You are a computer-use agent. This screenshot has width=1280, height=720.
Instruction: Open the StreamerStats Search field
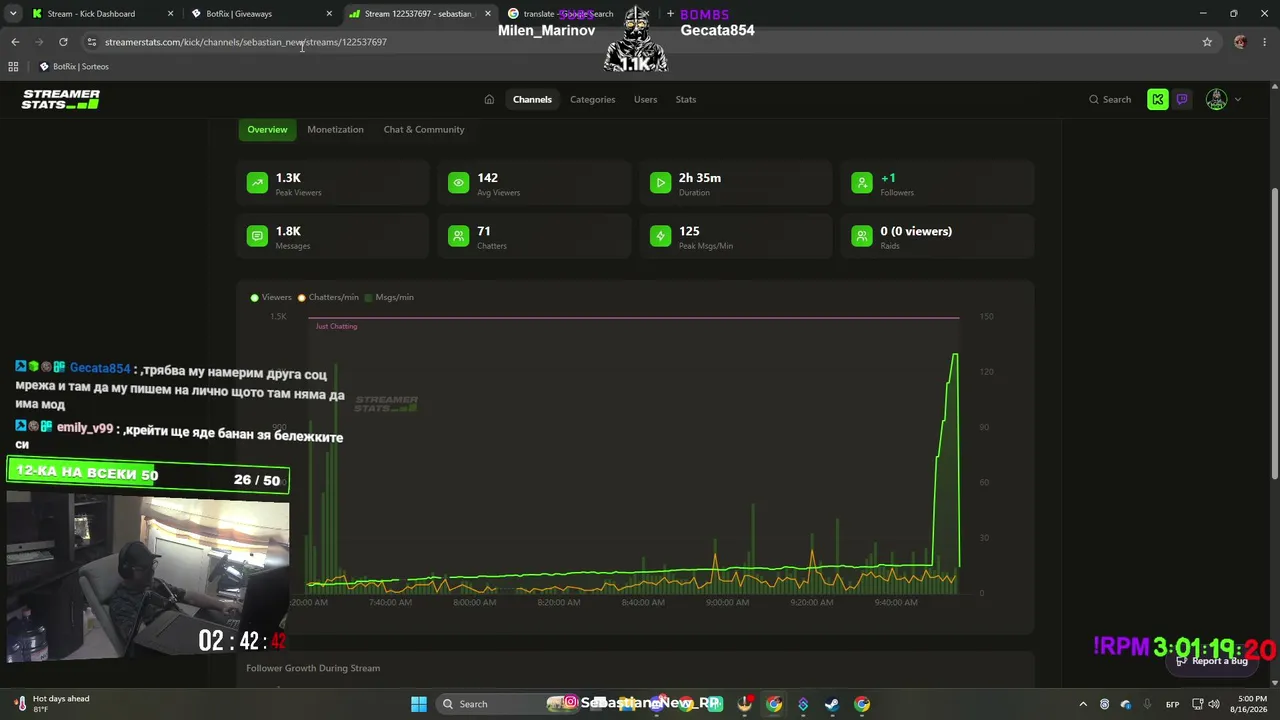[1110, 99]
